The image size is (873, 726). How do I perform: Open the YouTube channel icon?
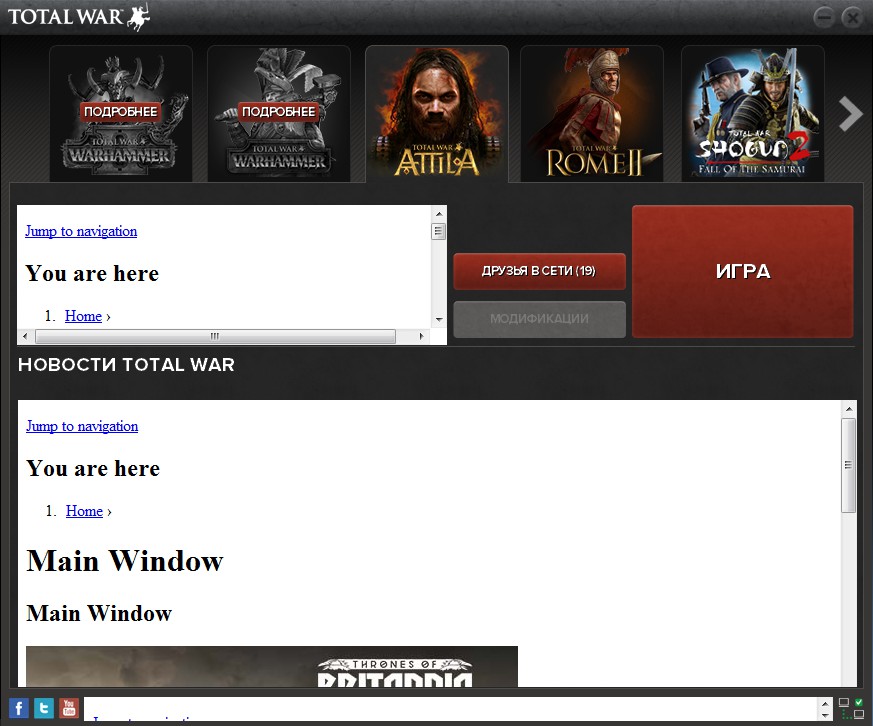click(69, 708)
